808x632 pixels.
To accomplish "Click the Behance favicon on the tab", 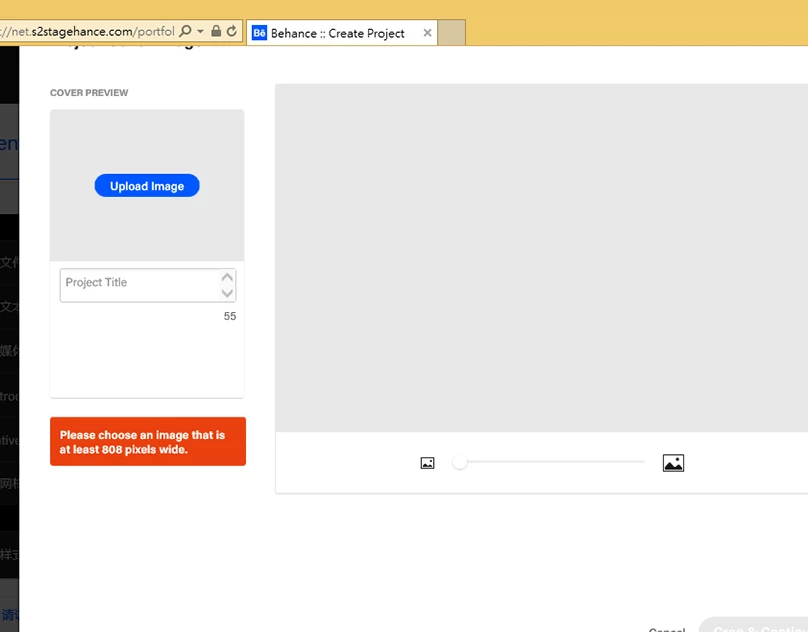I will tap(259, 33).
